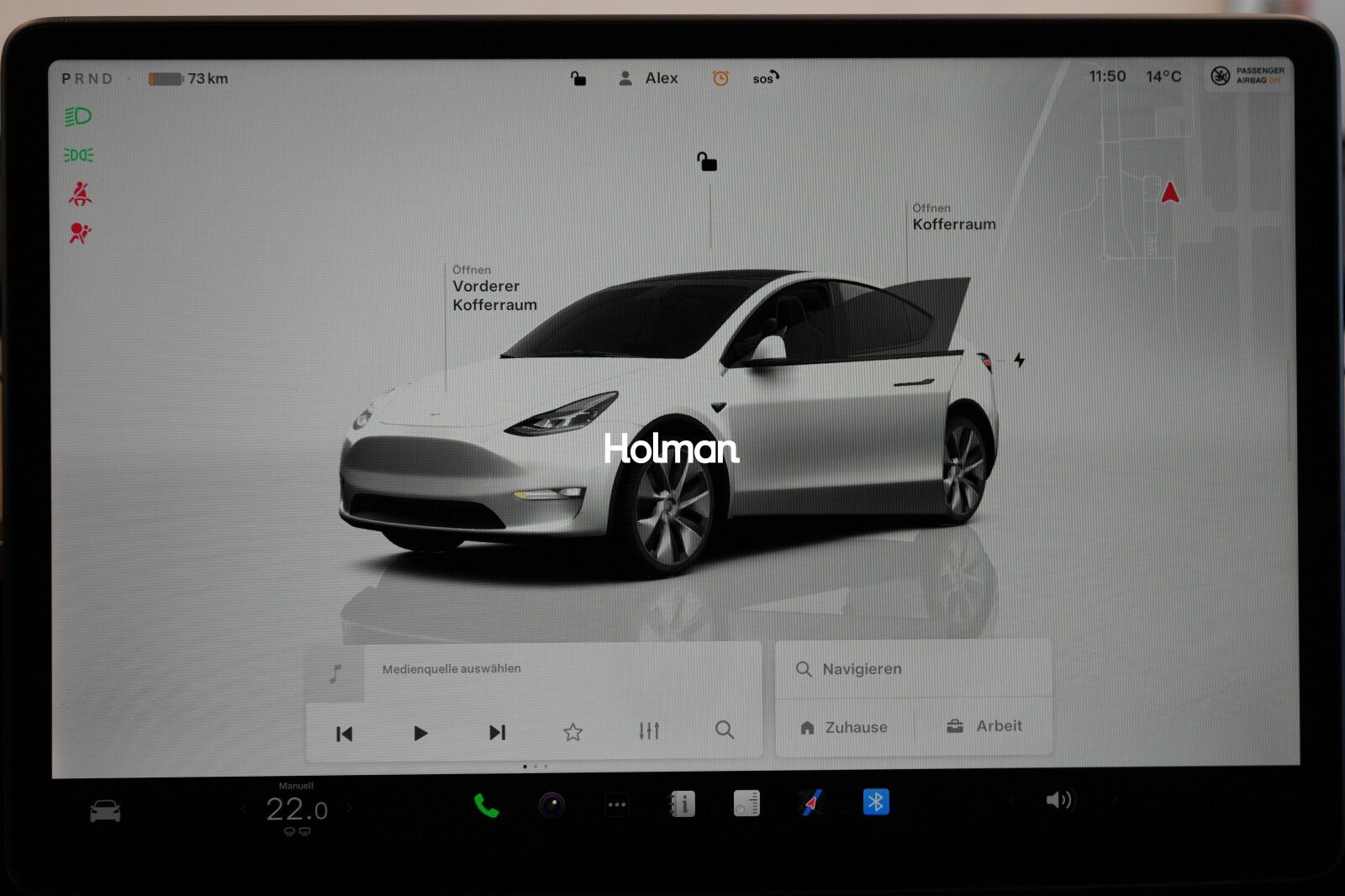Image resolution: width=1345 pixels, height=896 pixels.
Task: Select a media source
Action: coord(451,669)
